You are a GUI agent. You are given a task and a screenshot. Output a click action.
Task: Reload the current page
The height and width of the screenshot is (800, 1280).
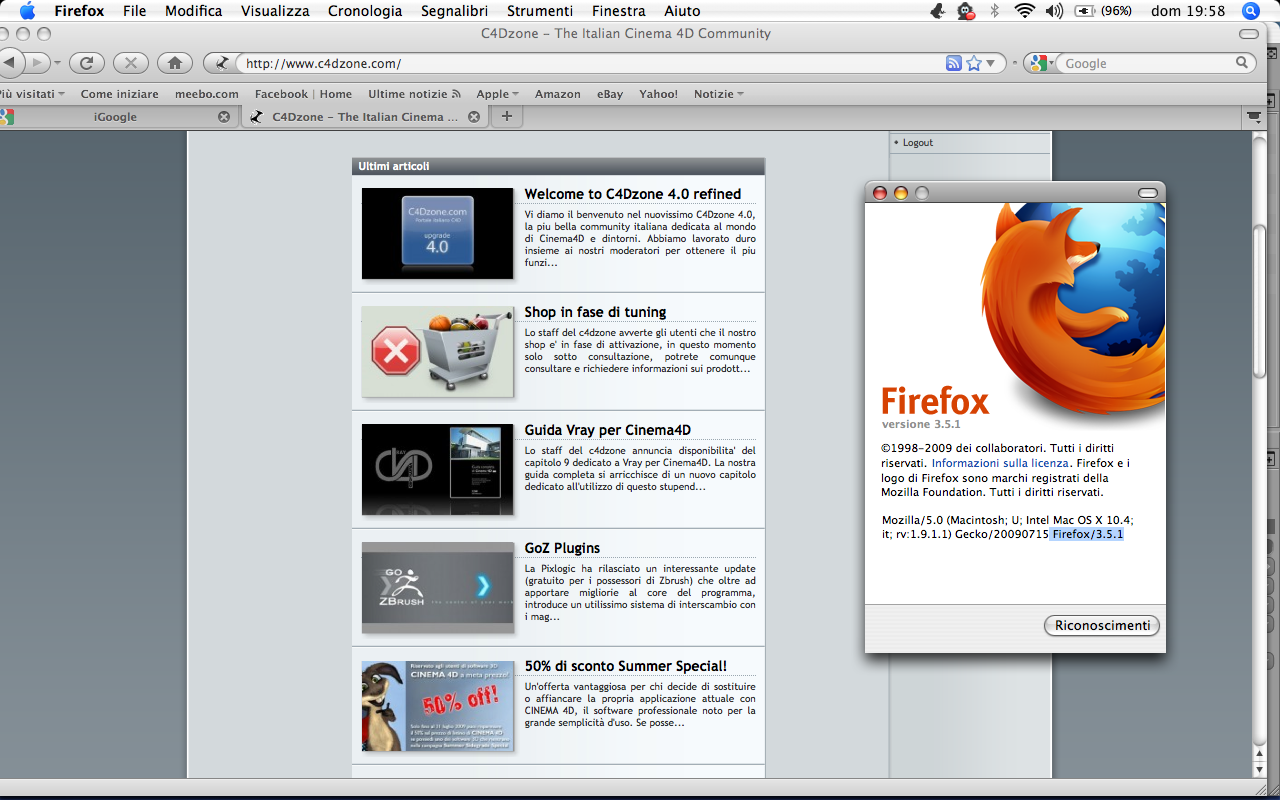[x=87, y=63]
